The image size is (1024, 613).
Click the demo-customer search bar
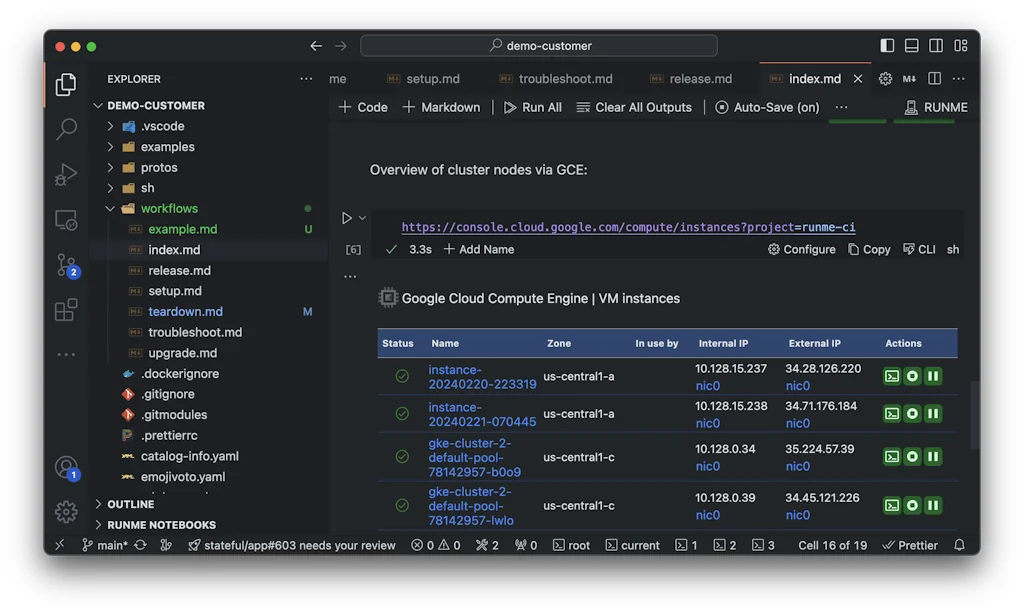pos(541,45)
